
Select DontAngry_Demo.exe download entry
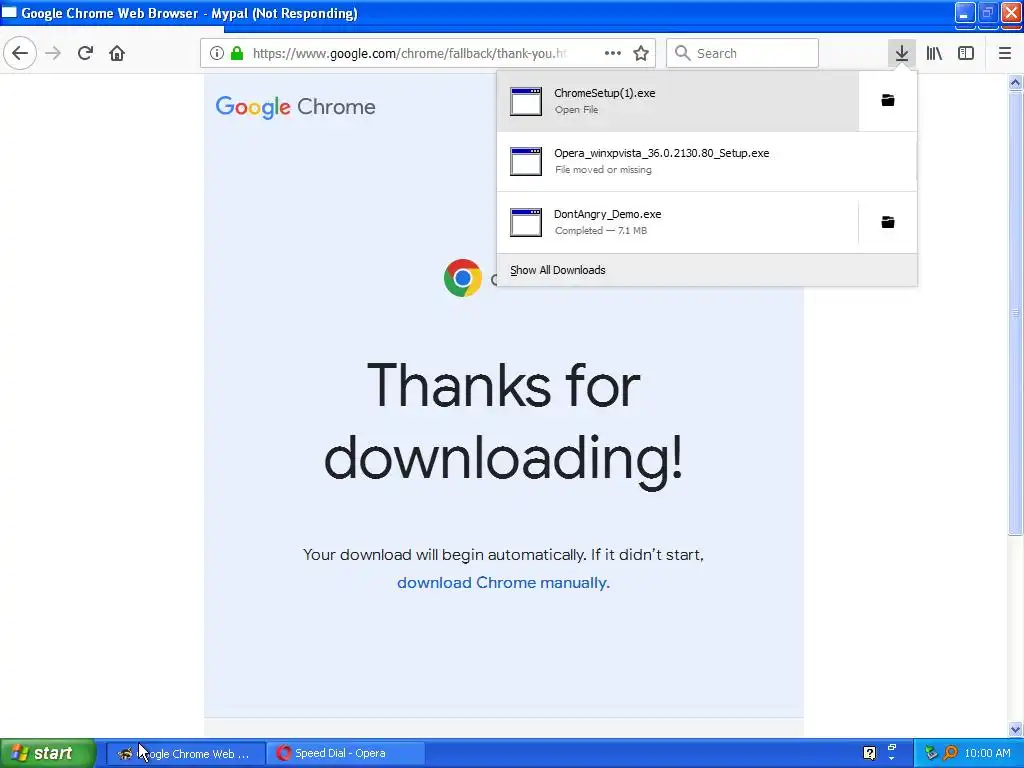tap(678, 222)
